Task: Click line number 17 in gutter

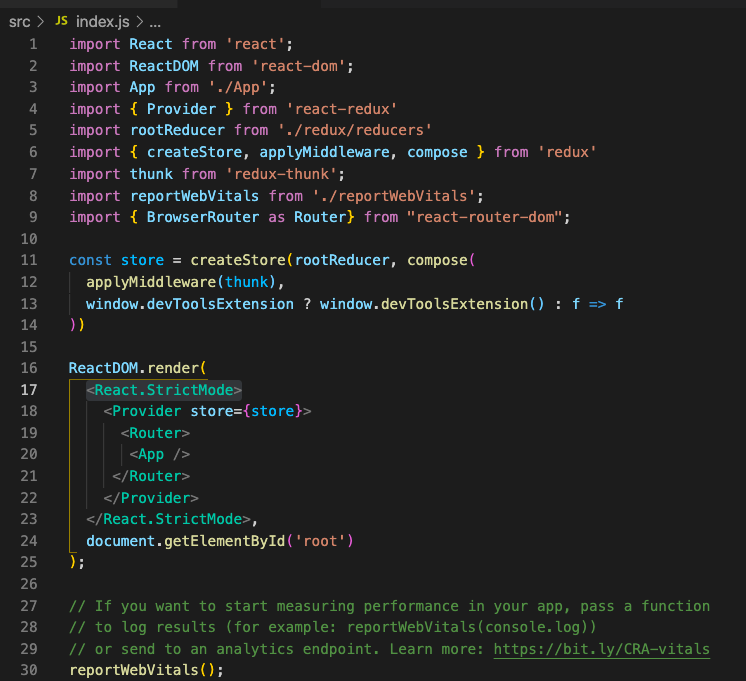Action: click(x=29, y=390)
